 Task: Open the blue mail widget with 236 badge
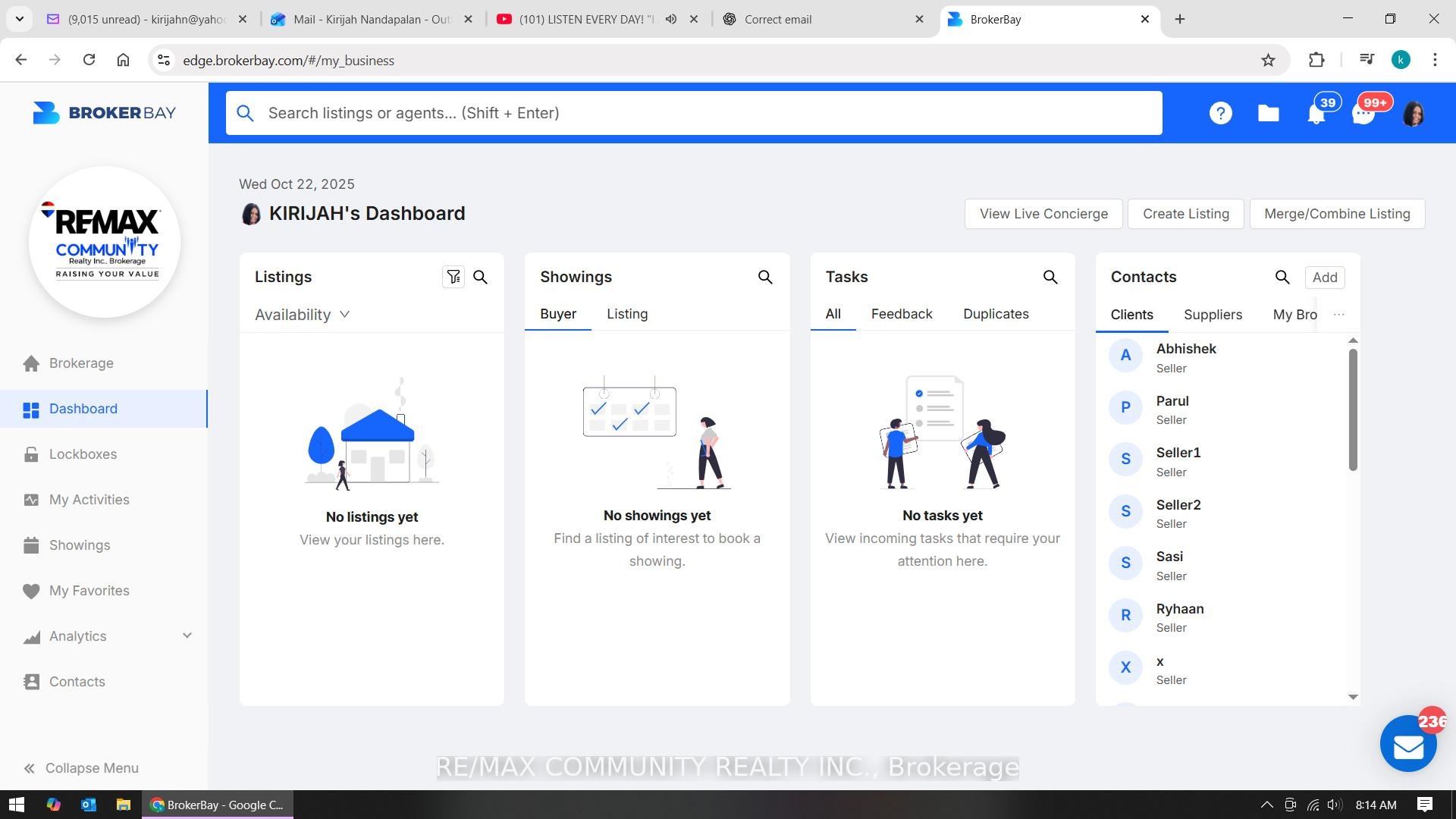point(1408,745)
